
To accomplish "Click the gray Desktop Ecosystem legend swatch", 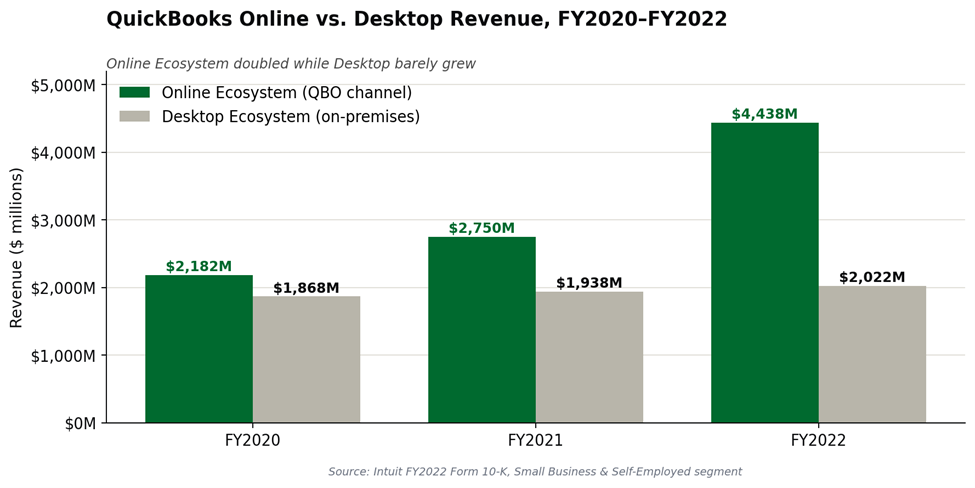I will 135,116.
